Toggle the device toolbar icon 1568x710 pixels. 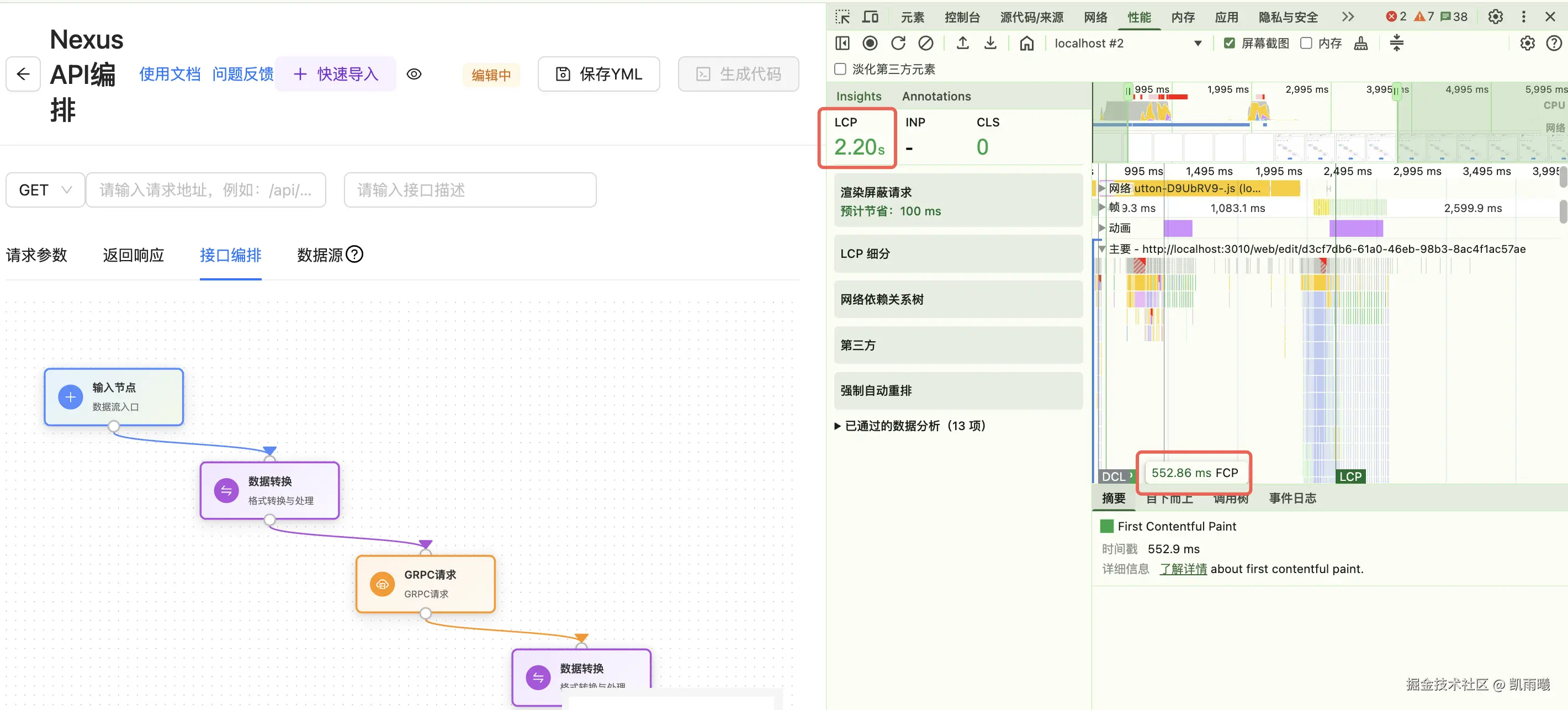(871, 17)
